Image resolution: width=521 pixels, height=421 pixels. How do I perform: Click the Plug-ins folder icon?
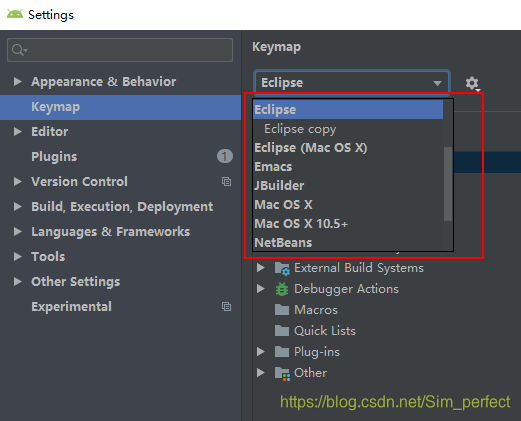pyautogui.click(x=282, y=352)
